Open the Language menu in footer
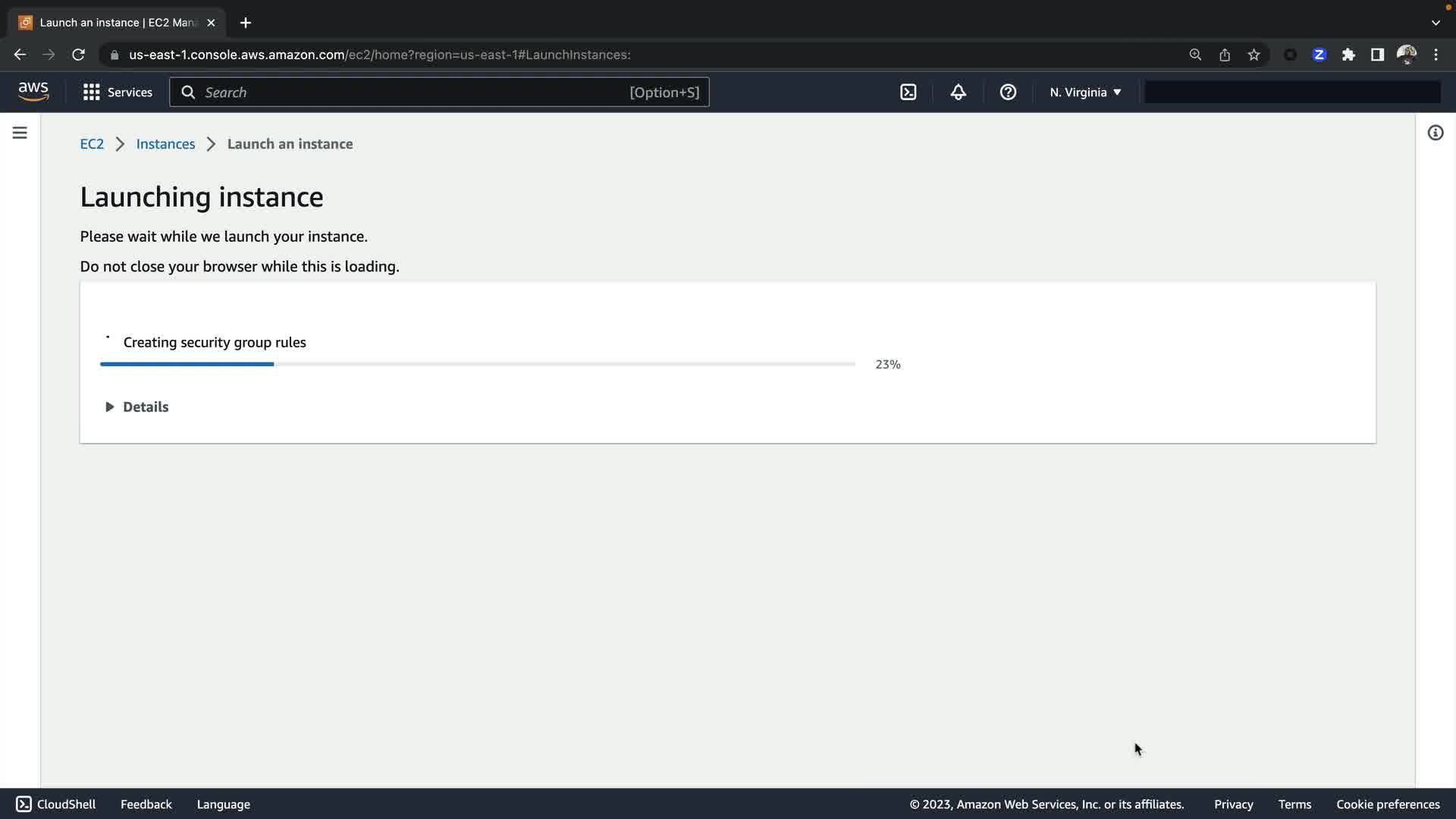Screen dimensions: 1456x819 [x=223, y=805]
